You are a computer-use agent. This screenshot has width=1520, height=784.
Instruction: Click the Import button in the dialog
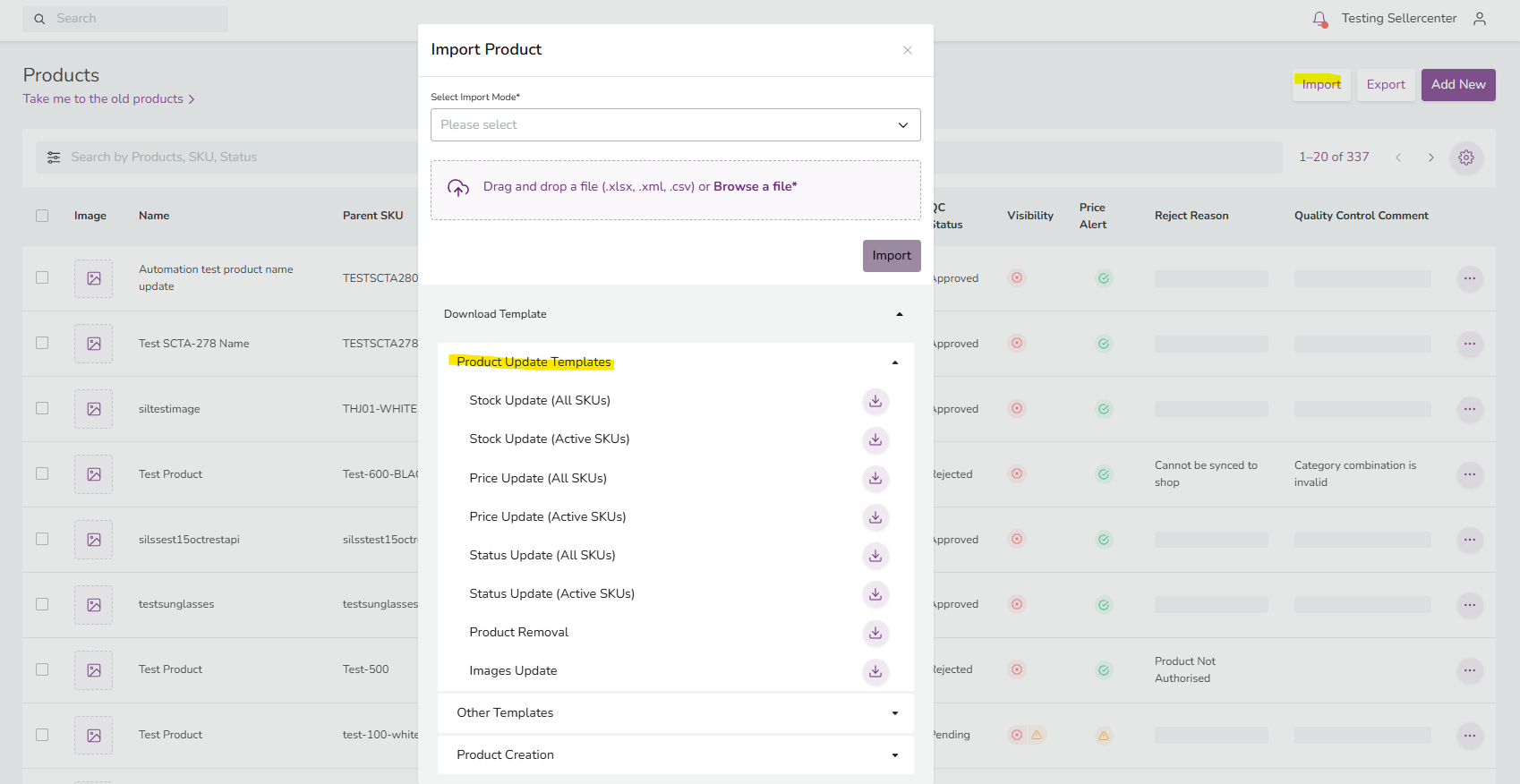click(x=892, y=256)
